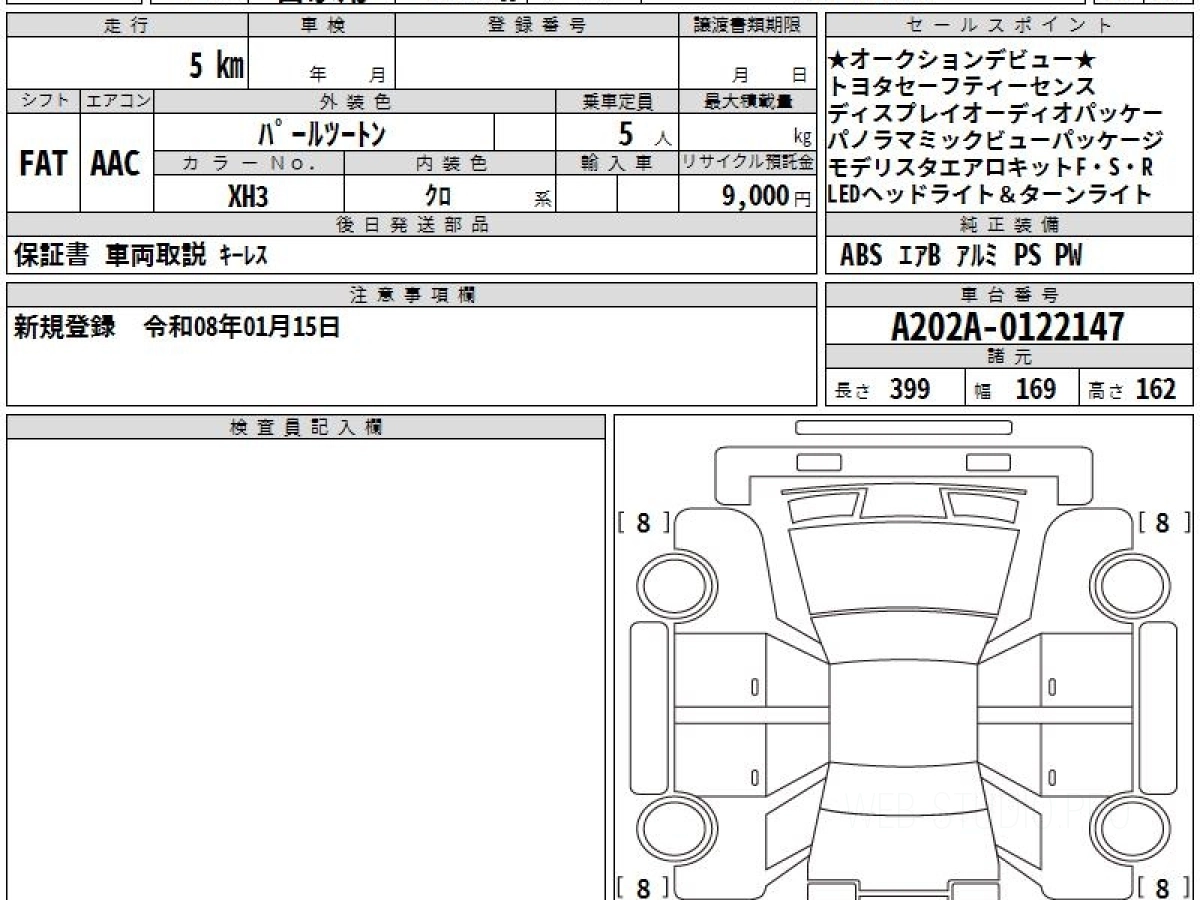The image size is (1200, 900).
Task: Click the クロ interior color value
Action: [439, 195]
